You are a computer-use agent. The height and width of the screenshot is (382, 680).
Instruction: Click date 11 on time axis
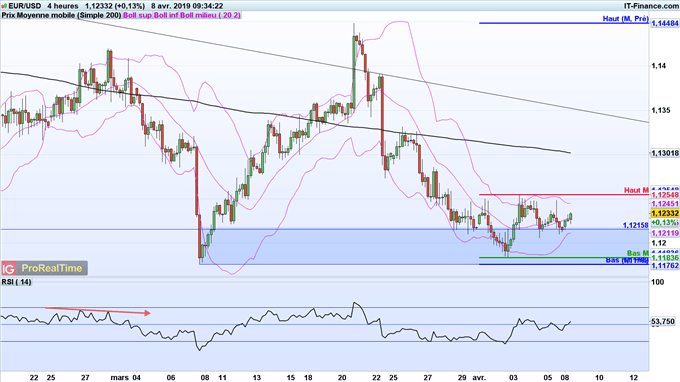click(222, 378)
